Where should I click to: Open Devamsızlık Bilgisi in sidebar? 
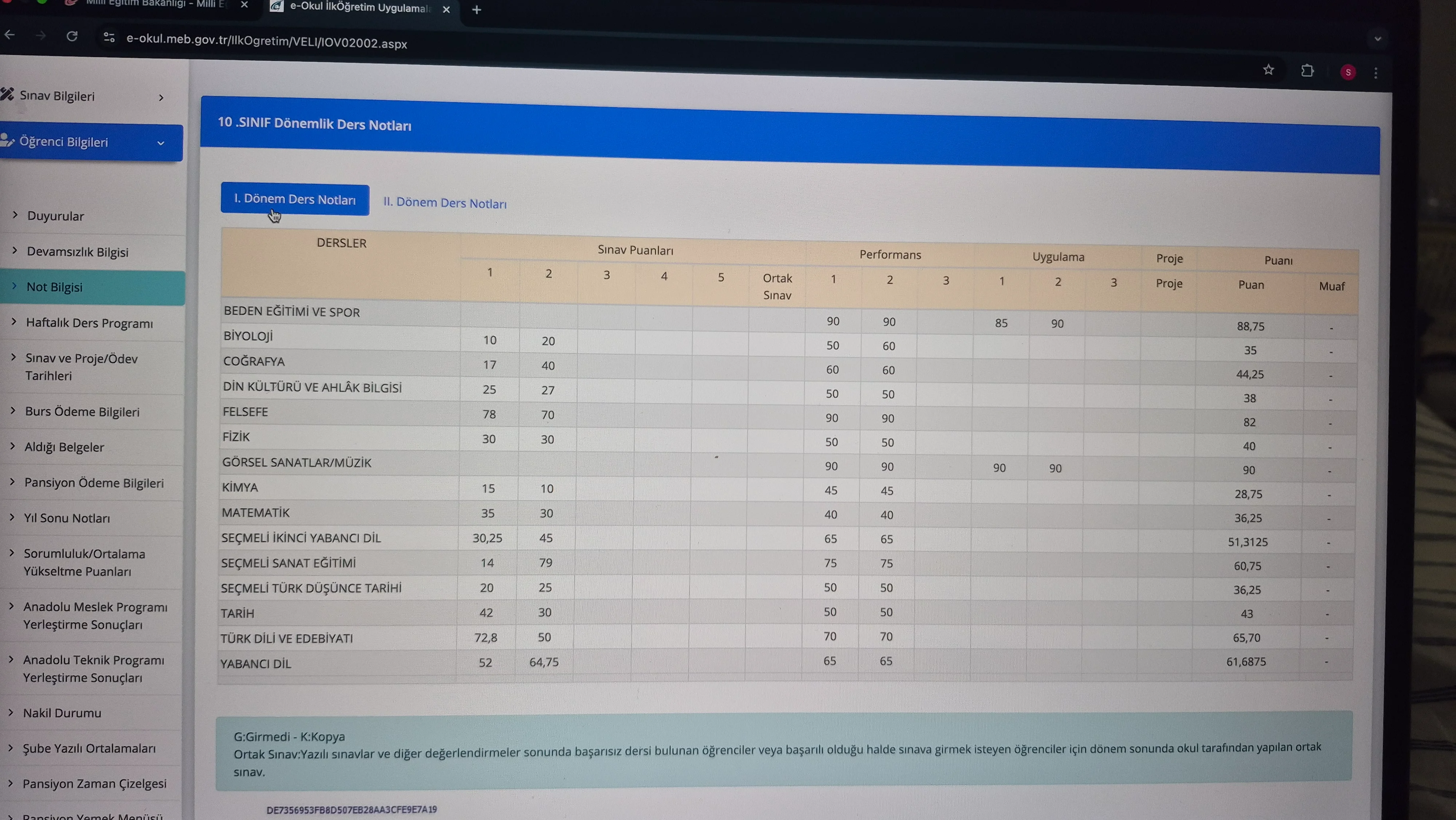click(x=78, y=252)
